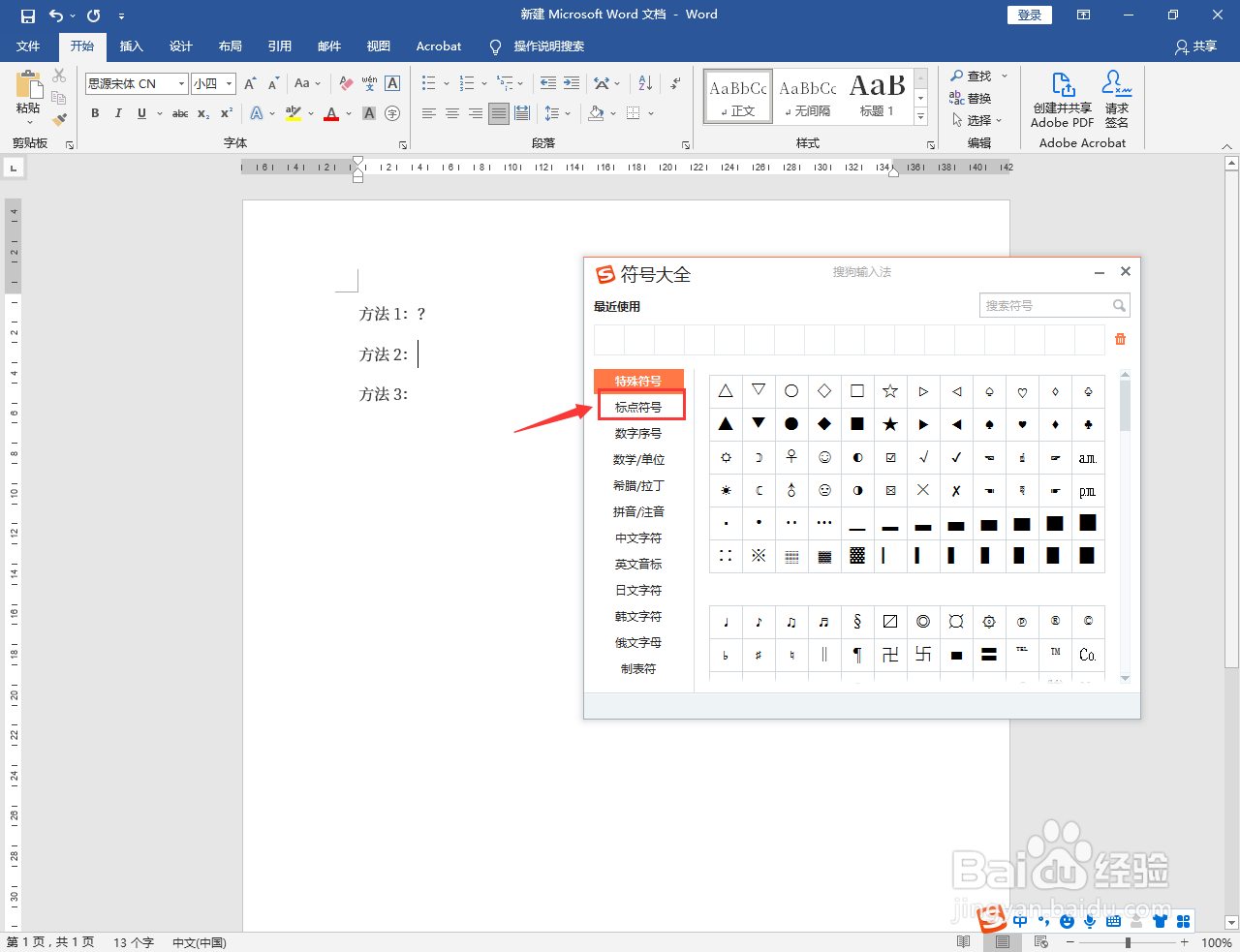
Task: Click the red font color button
Action: pyautogui.click(x=331, y=113)
